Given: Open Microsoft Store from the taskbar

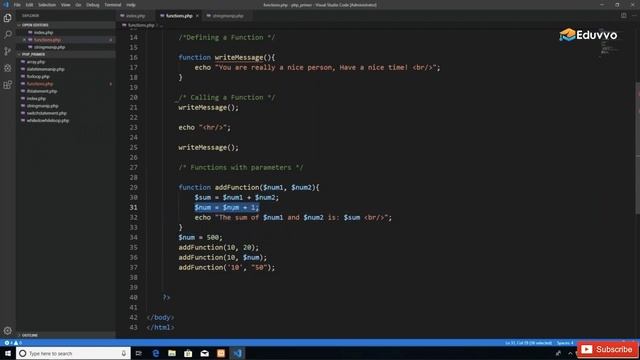Looking at the screenshot, I should pos(188,353).
